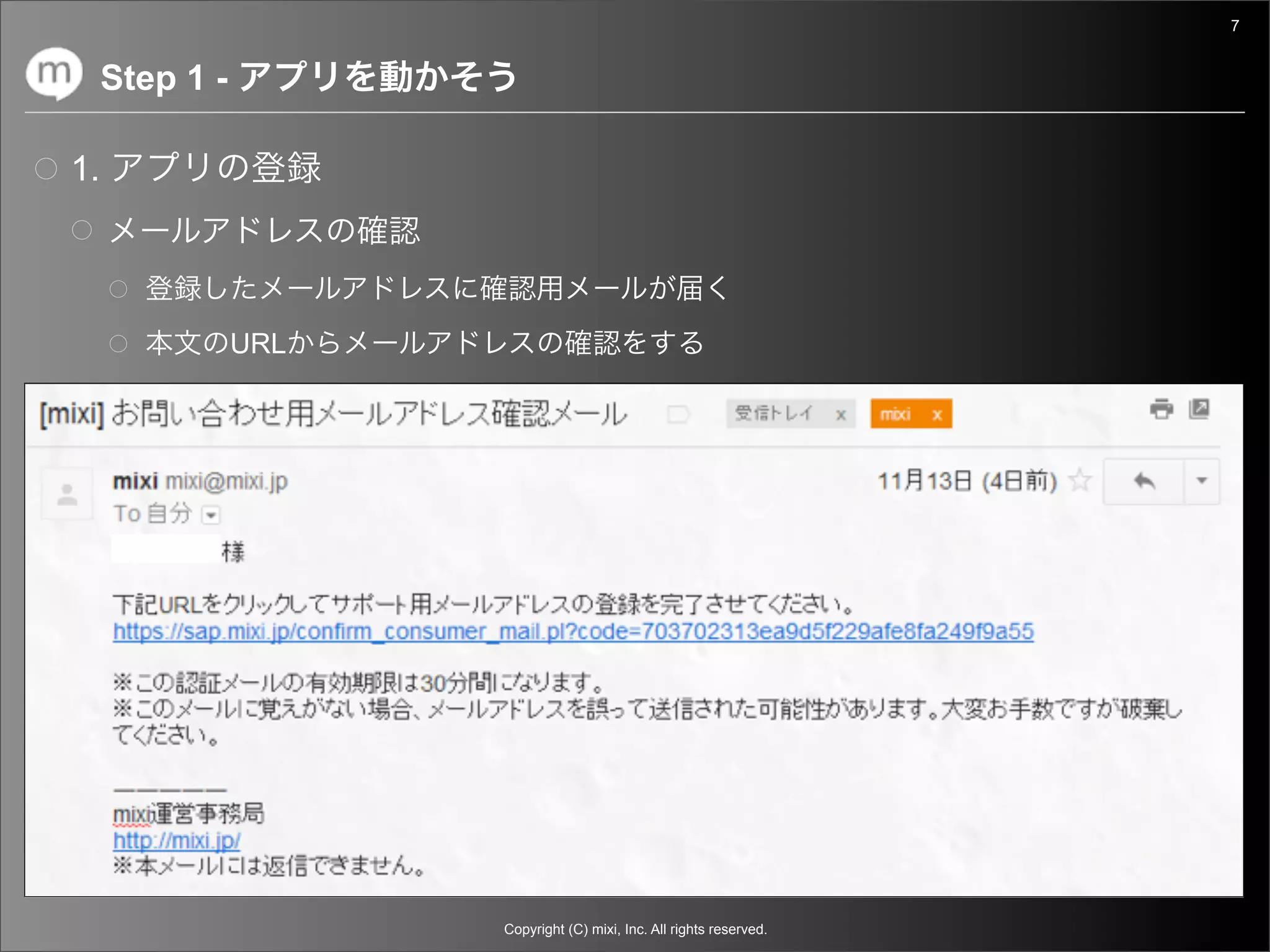Click the email subject title text
This screenshot has width=1270, height=952.
[334, 414]
